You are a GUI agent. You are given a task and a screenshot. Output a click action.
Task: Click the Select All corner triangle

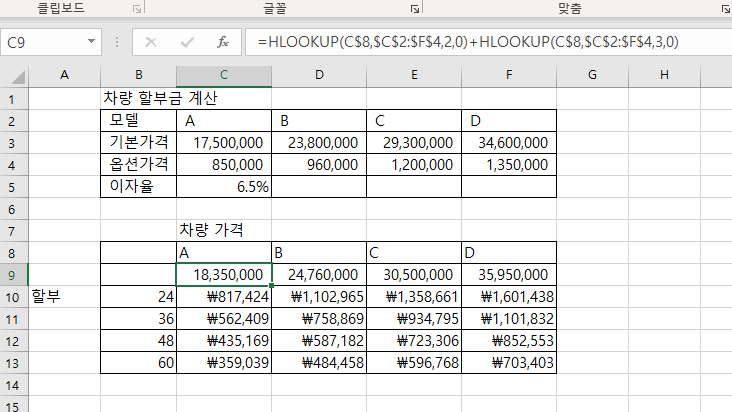pos(18,76)
